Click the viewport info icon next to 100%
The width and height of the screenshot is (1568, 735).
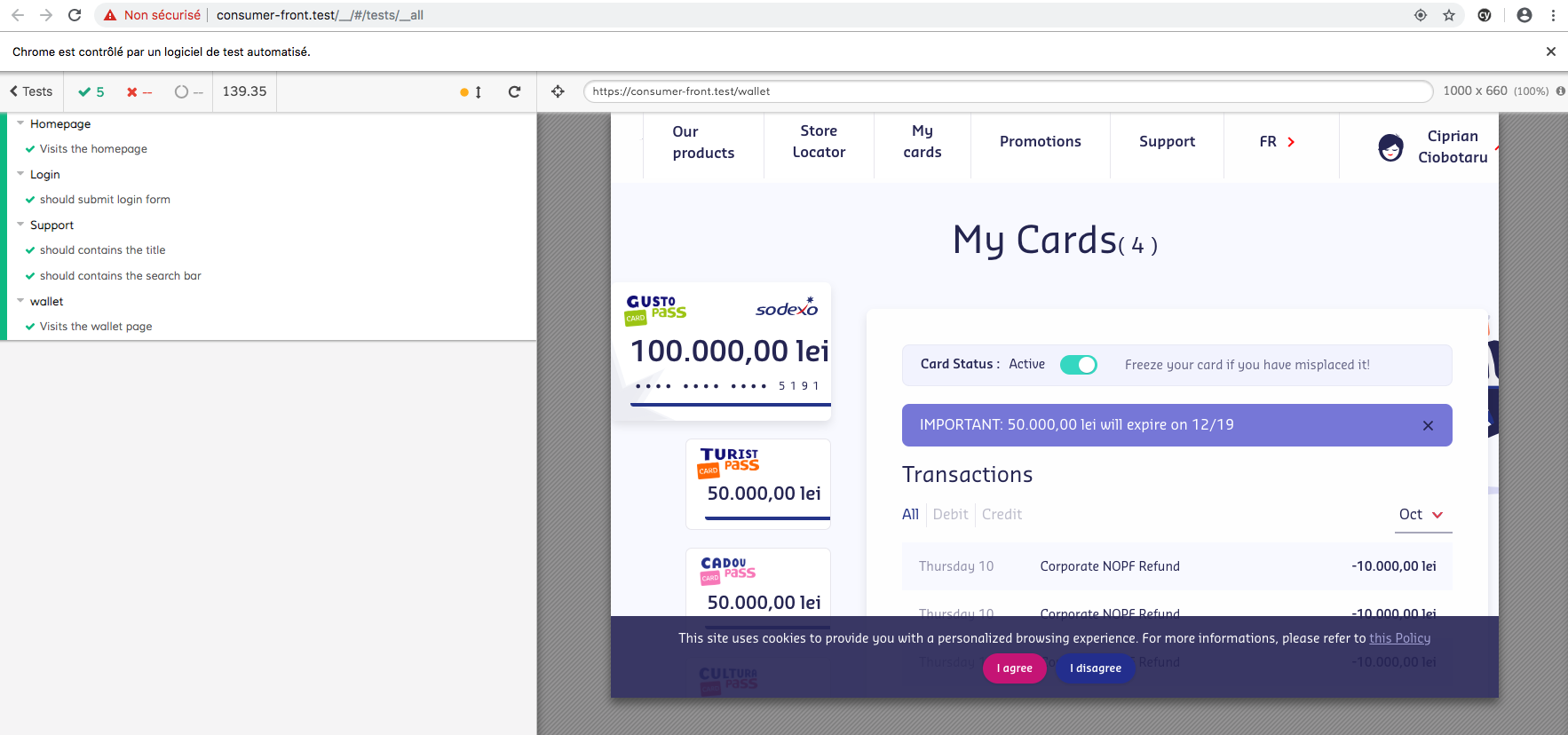click(1560, 91)
